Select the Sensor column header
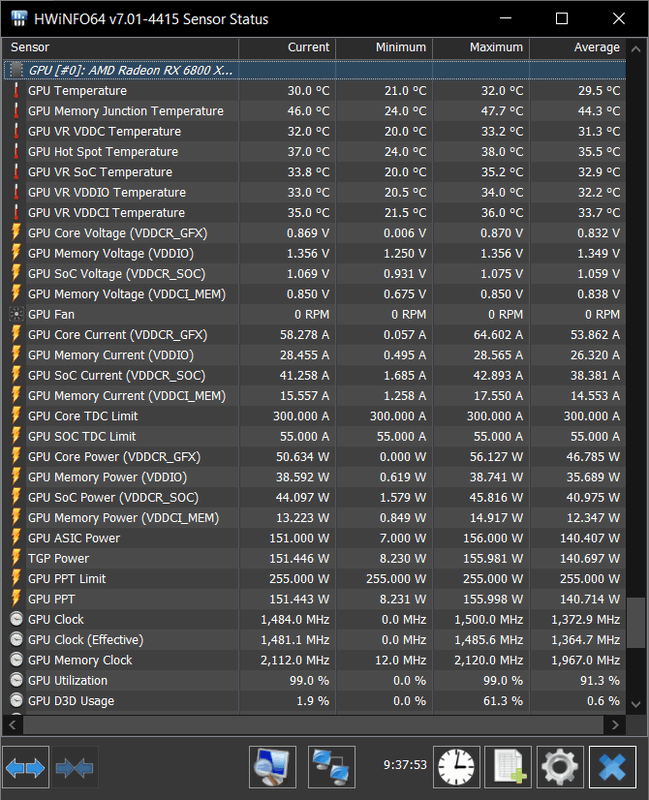The width and height of the screenshot is (649, 800). click(120, 47)
